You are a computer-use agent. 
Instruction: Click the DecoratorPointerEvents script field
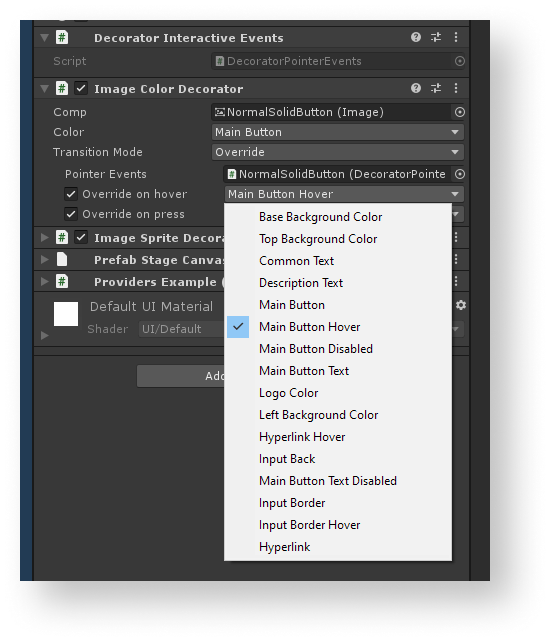pos(337,61)
